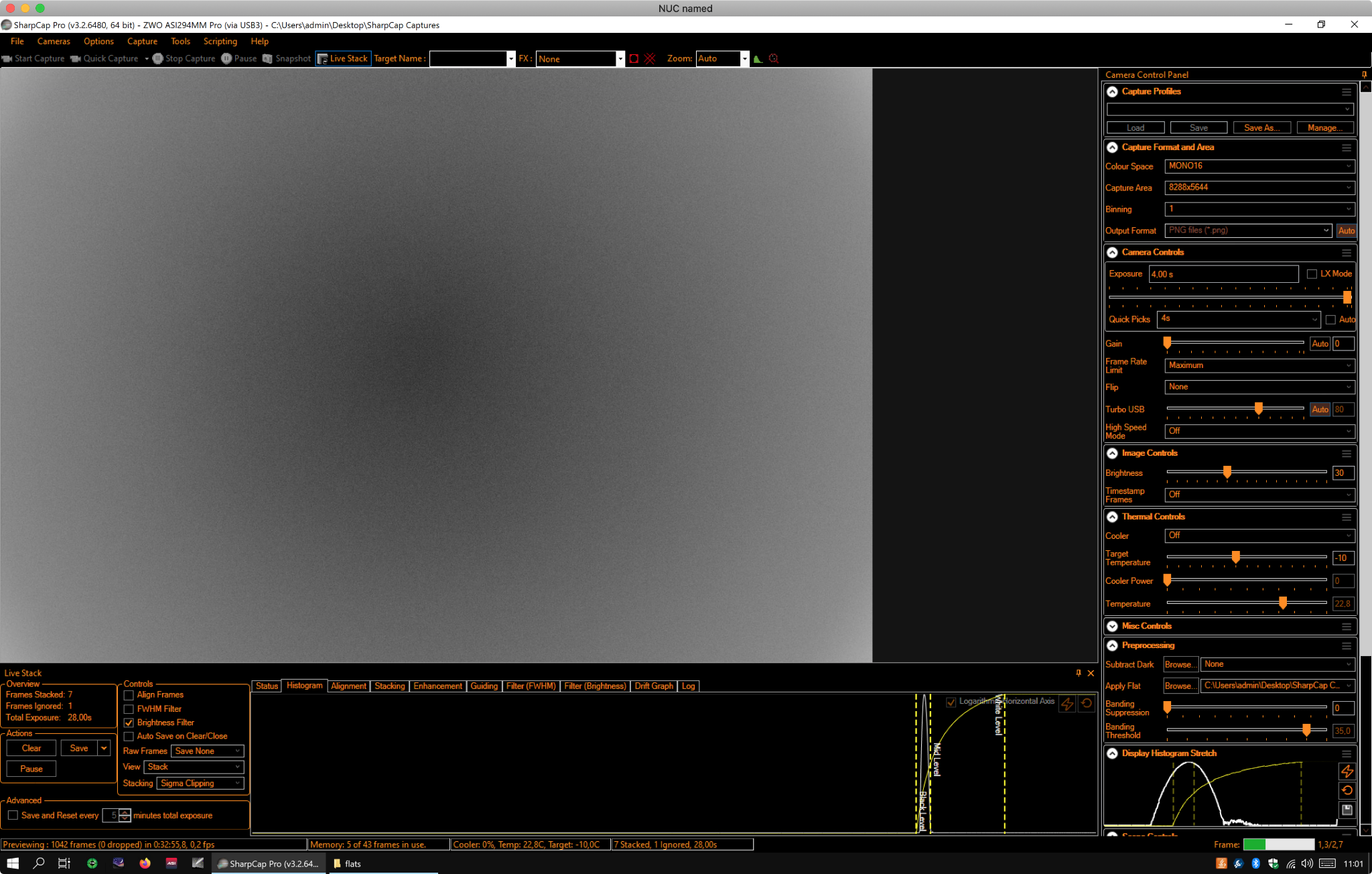Enable Align Frames checkbox
The width and height of the screenshot is (1372, 874).
(129, 695)
